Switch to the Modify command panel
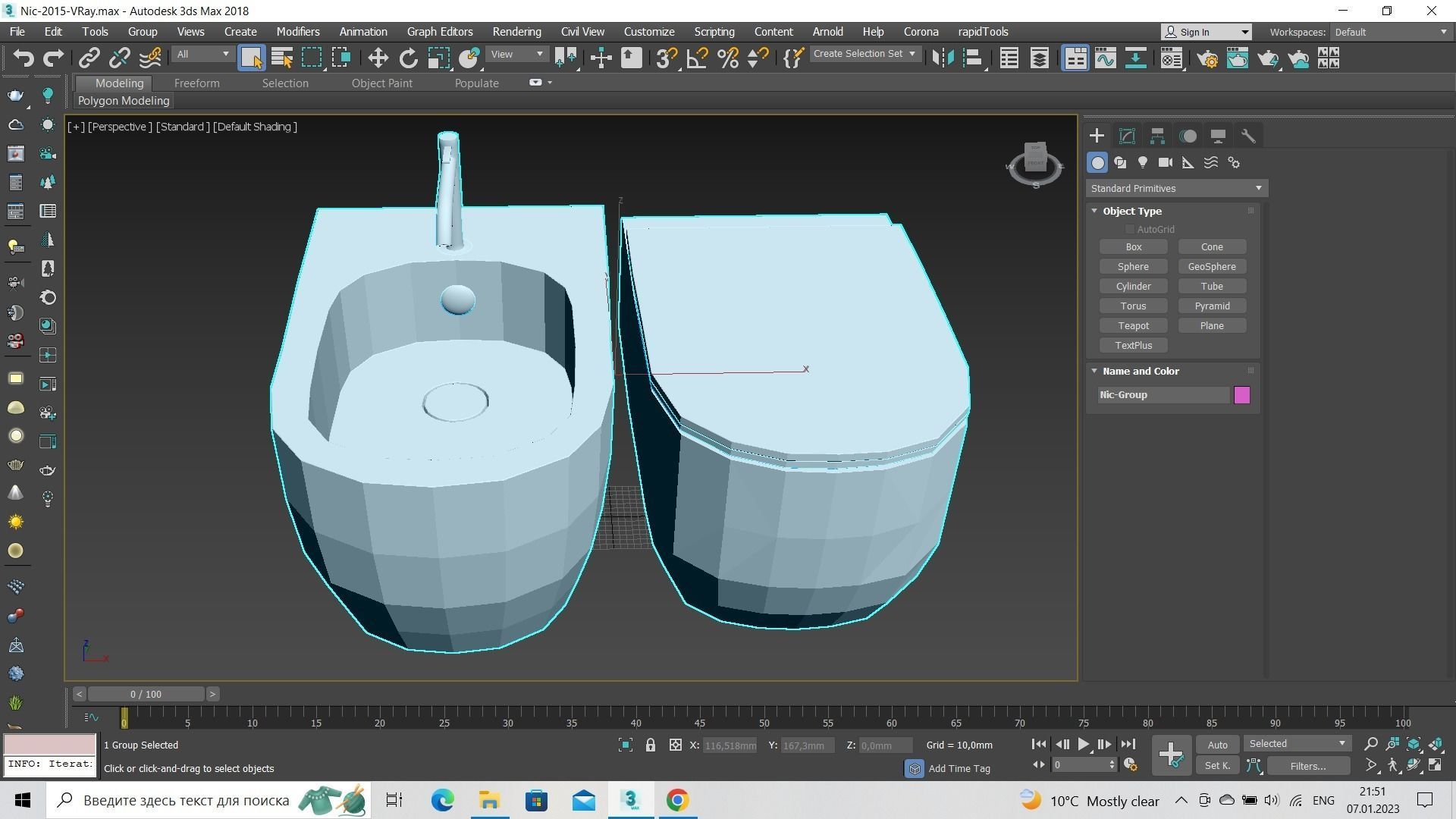 tap(1127, 136)
